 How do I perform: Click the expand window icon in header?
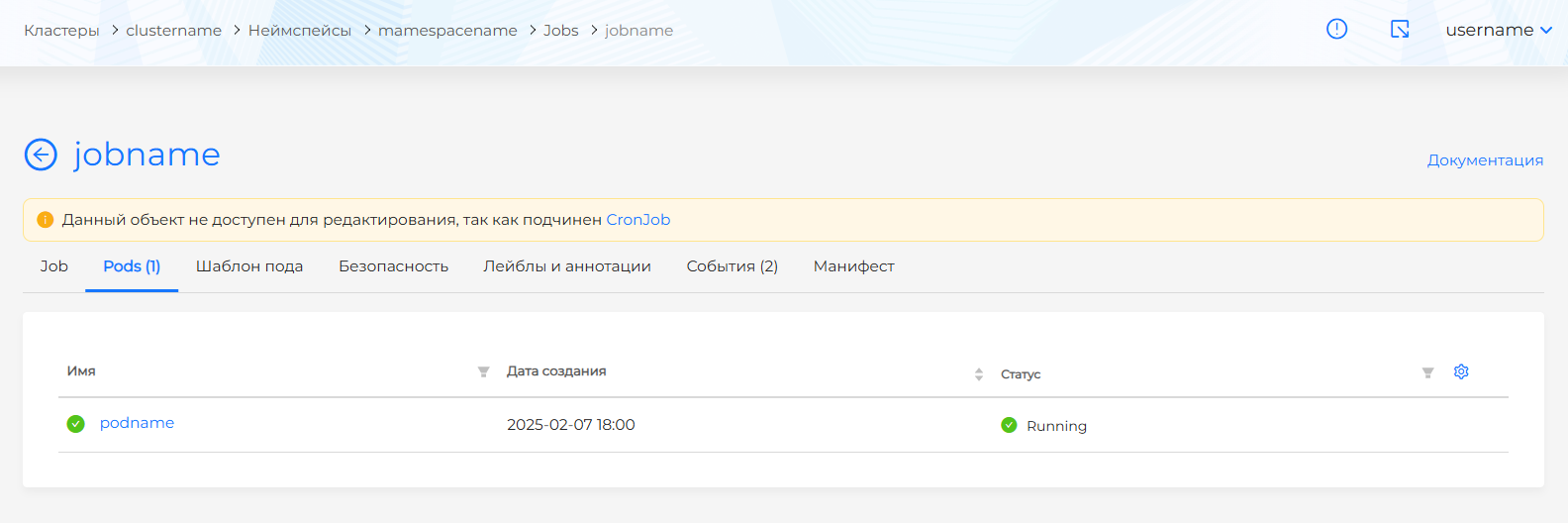(x=1400, y=29)
